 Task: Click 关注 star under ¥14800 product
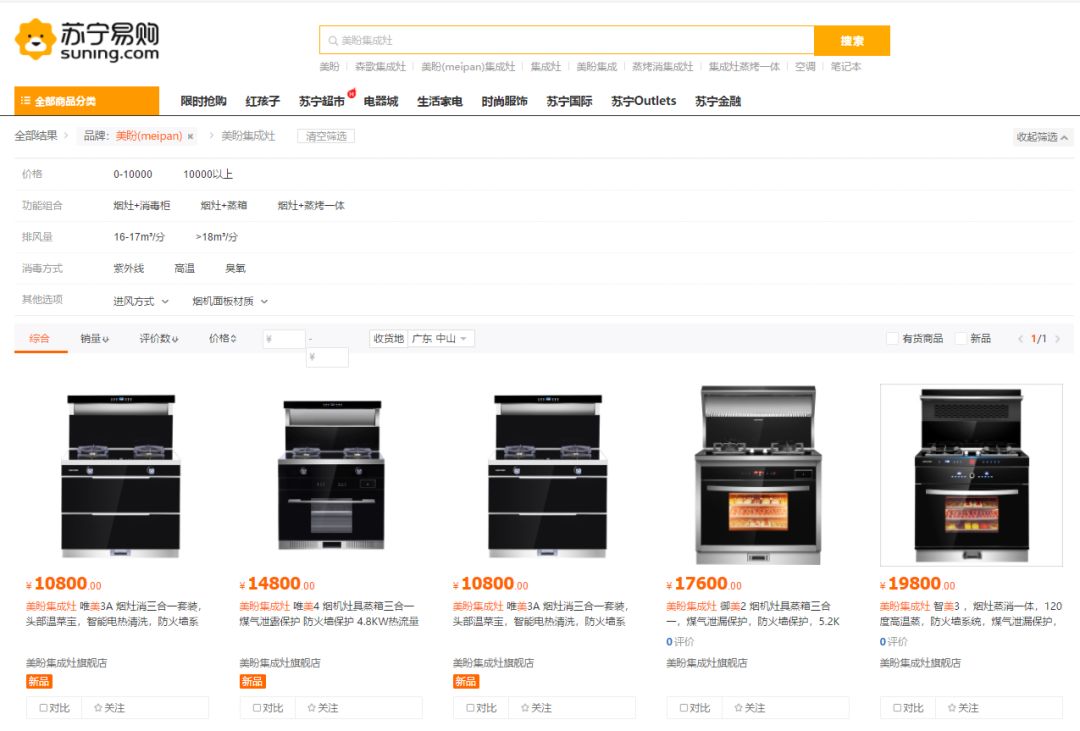tap(323, 708)
